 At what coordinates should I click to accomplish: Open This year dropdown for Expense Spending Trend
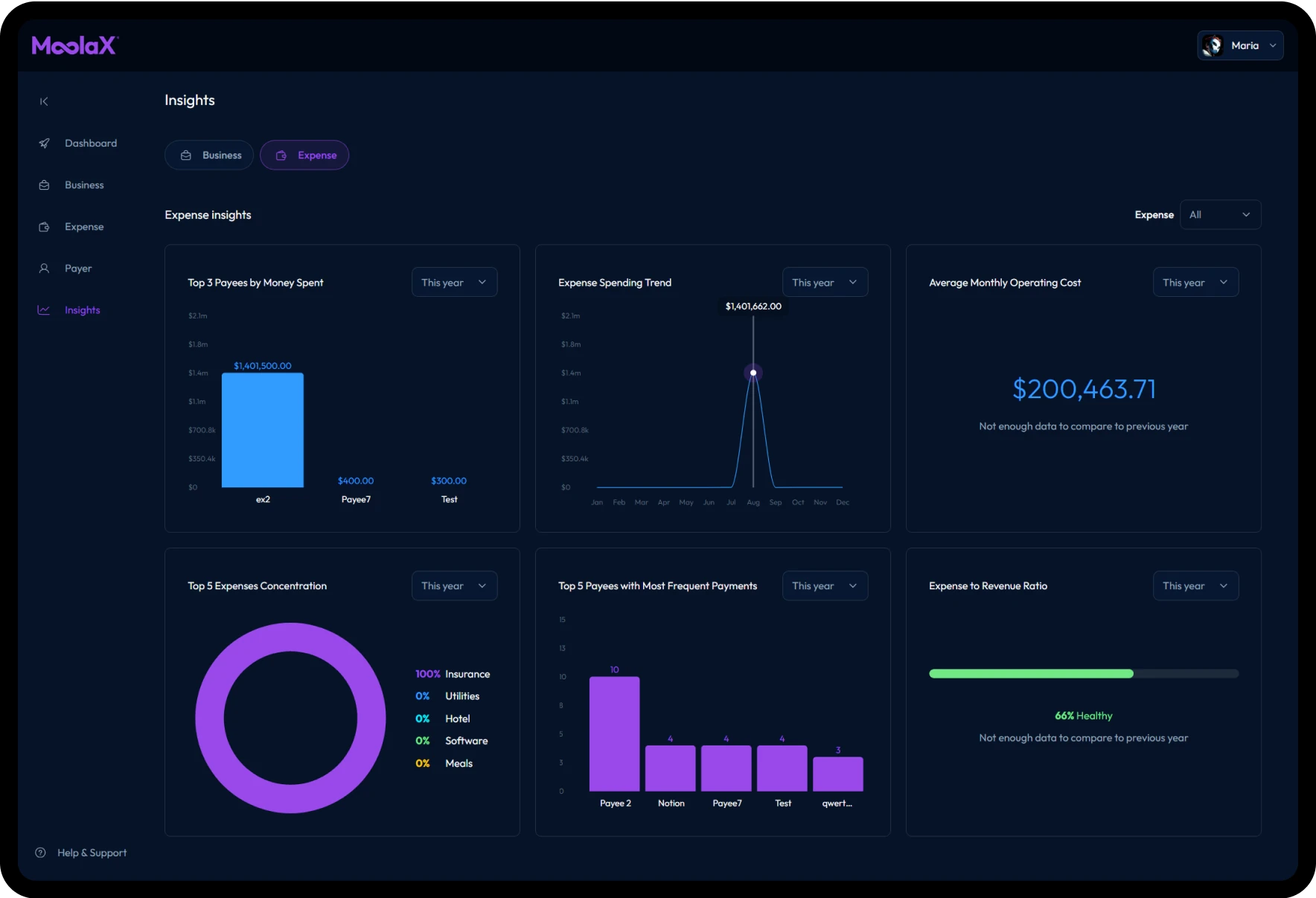pos(825,282)
